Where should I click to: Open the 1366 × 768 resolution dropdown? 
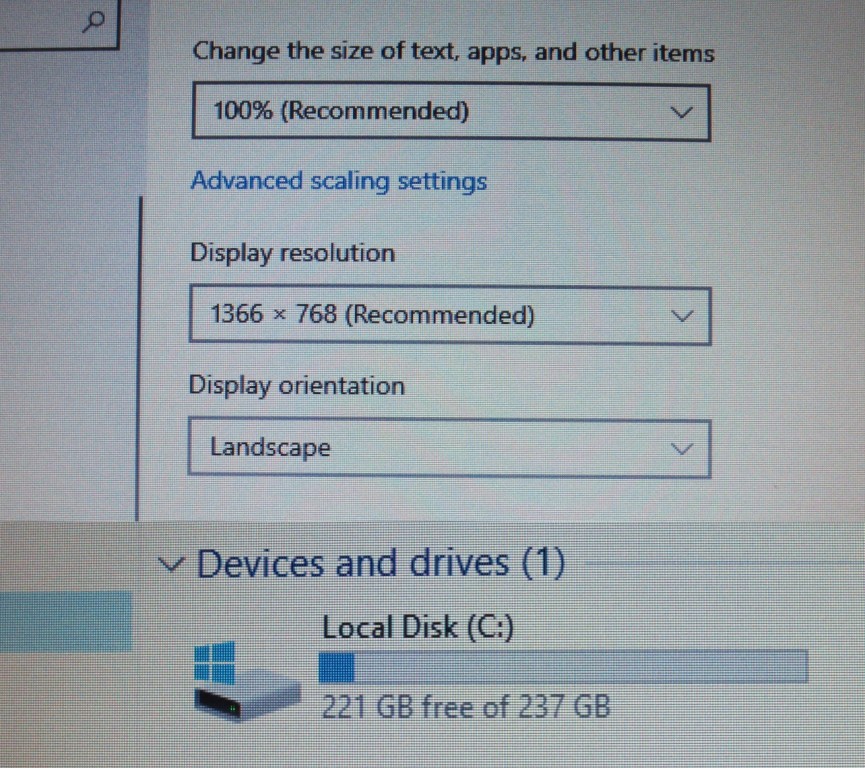tap(450, 315)
